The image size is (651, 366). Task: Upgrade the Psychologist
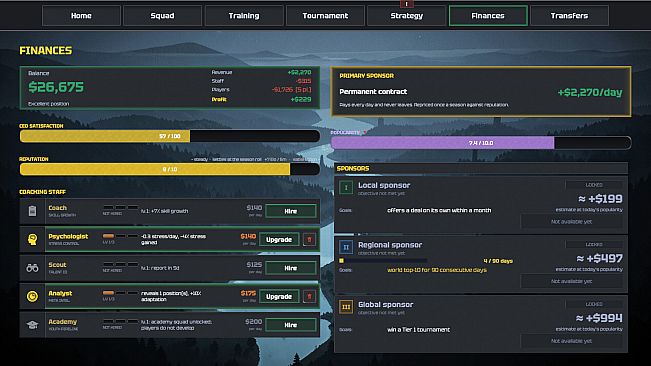click(x=279, y=239)
